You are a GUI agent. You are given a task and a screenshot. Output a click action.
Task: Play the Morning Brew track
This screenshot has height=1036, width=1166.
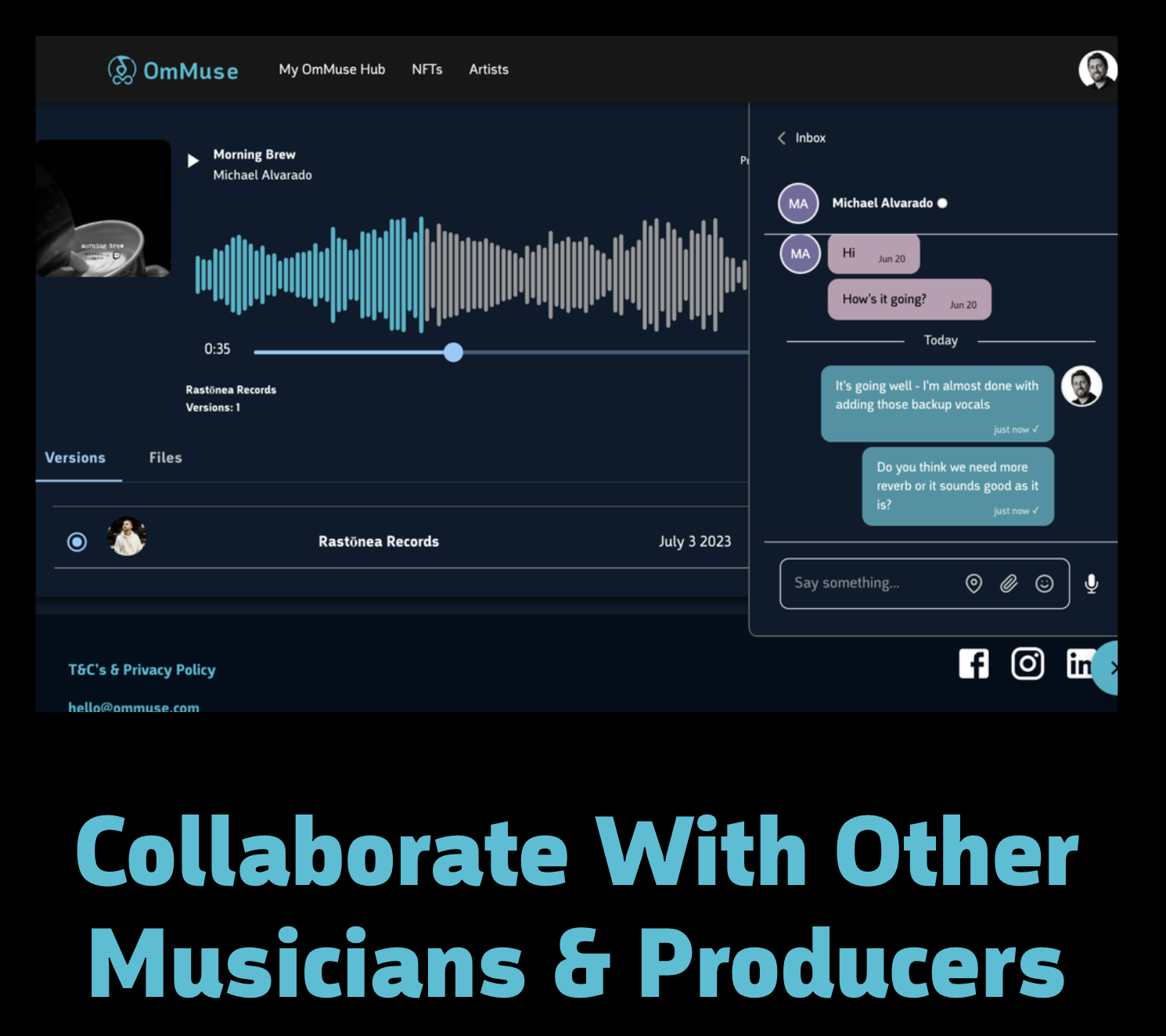[x=193, y=161]
